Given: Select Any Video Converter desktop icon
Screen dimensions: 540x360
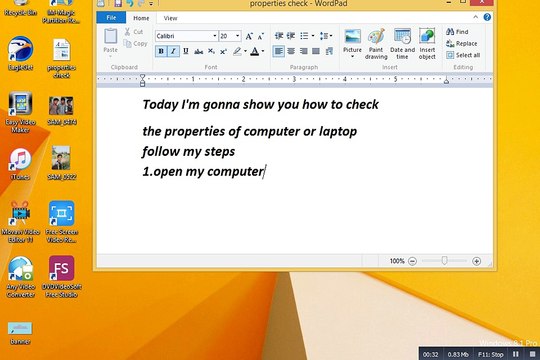Looking at the screenshot, I should coord(20,277).
